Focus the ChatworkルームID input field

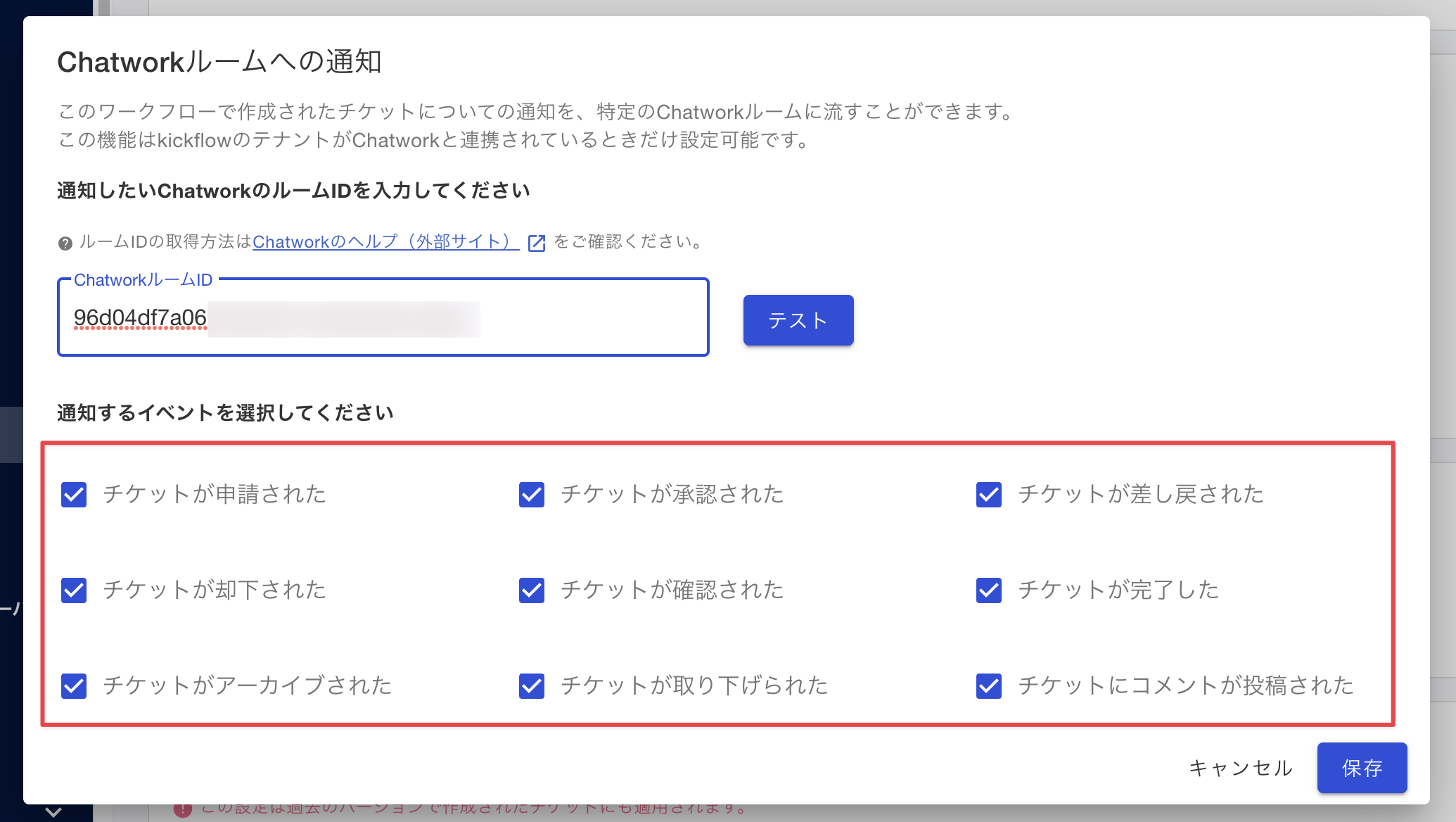(x=383, y=317)
